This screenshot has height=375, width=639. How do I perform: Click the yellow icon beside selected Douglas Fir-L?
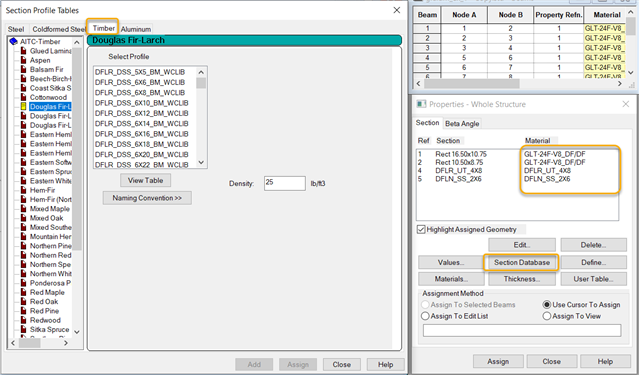pos(24,106)
